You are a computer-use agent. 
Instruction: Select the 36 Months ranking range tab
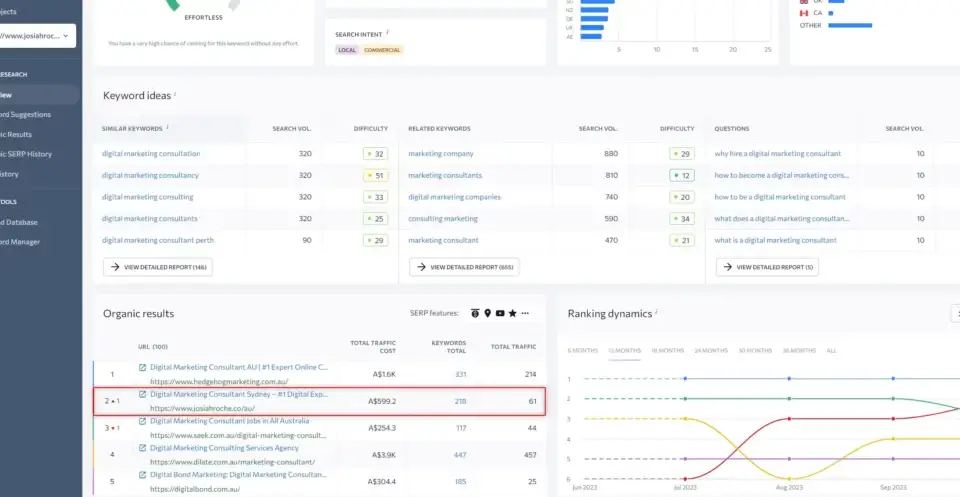pos(799,351)
